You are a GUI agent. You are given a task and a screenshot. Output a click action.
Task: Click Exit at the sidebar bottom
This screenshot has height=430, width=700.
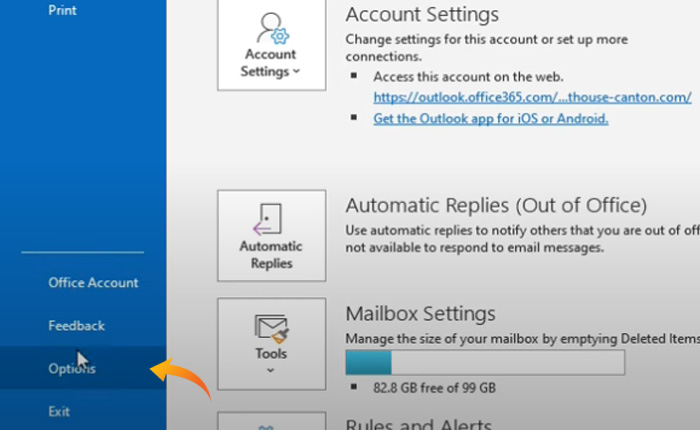point(59,411)
